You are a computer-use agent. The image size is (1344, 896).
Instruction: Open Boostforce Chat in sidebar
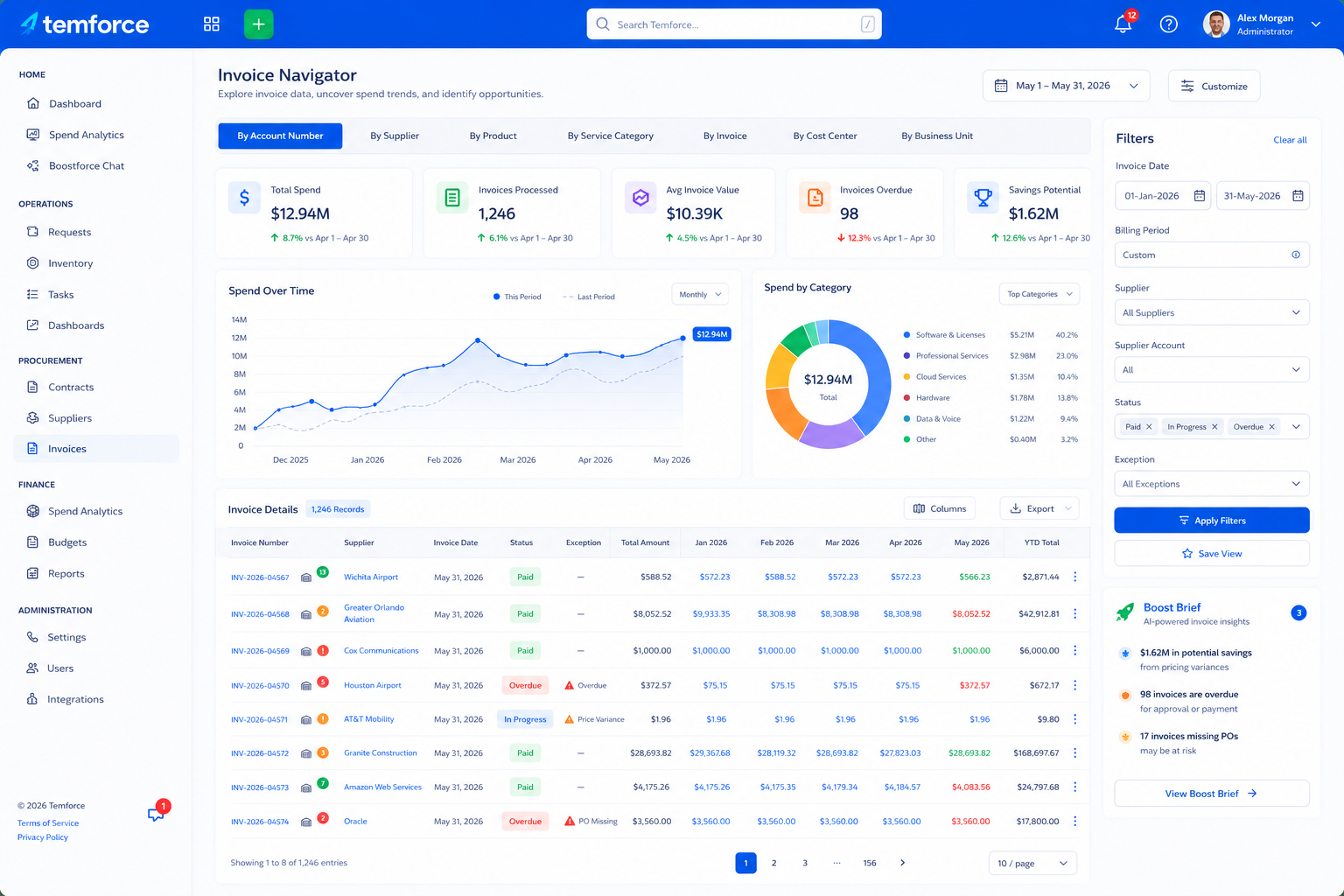click(87, 165)
